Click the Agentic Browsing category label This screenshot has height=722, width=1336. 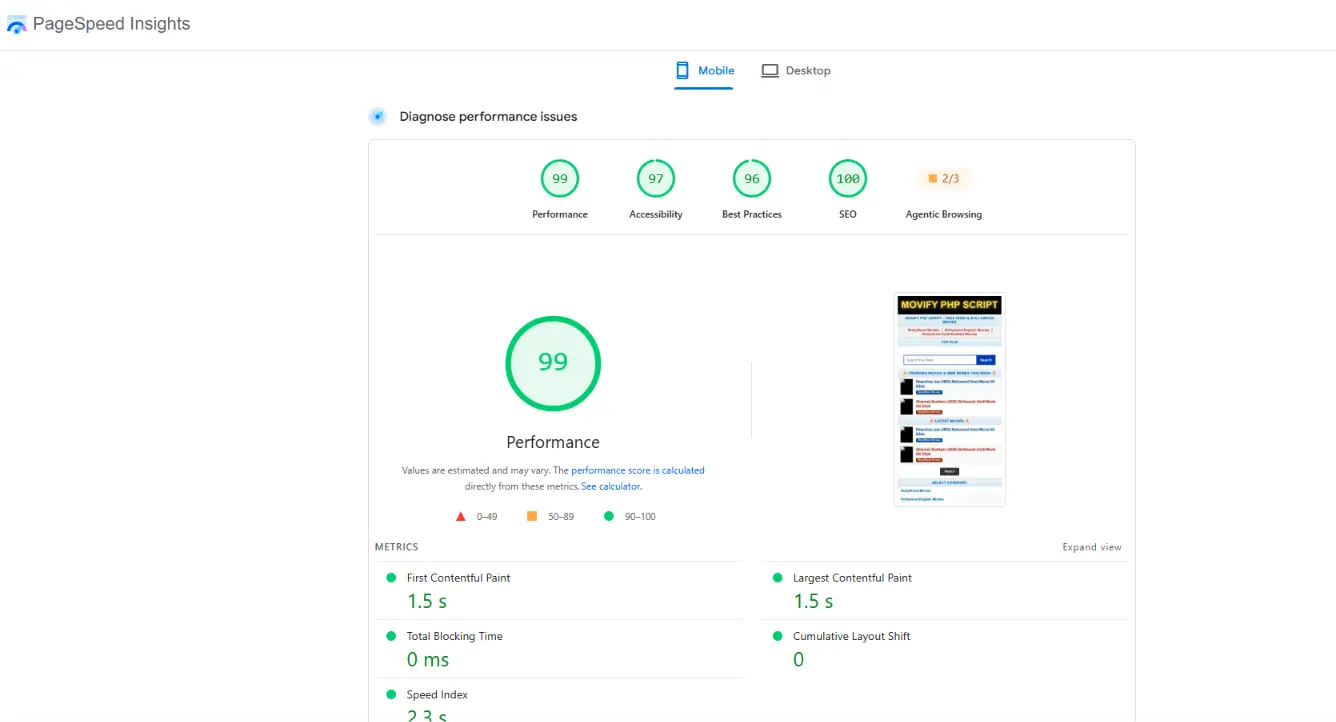pyautogui.click(x=944, y=214)
